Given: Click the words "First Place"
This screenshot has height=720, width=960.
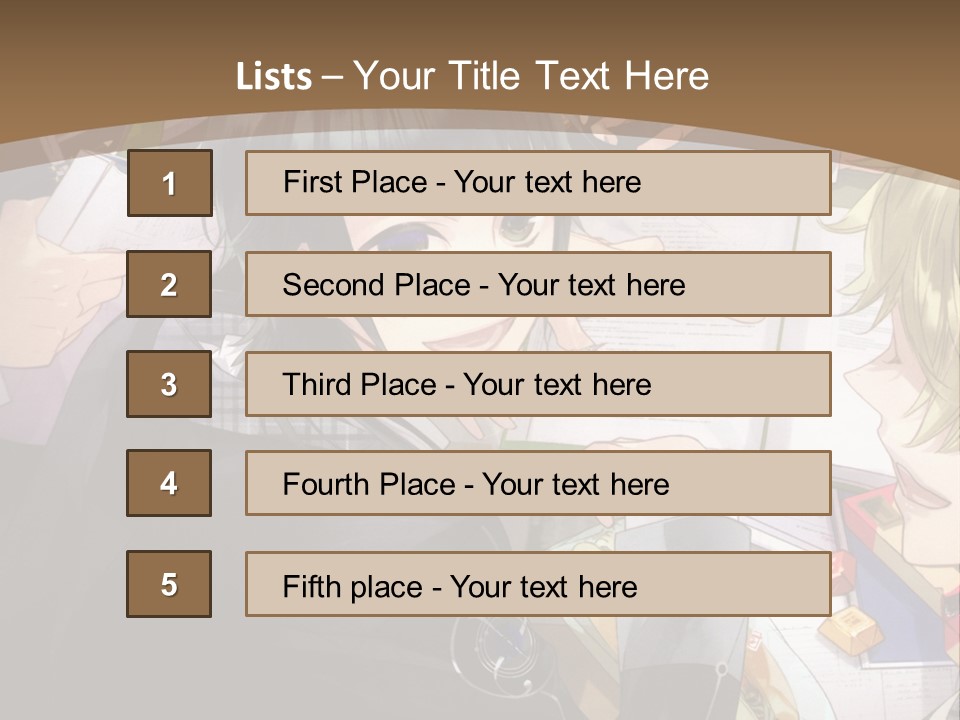Looking at the screenshot, I should [x=355, y=182].
